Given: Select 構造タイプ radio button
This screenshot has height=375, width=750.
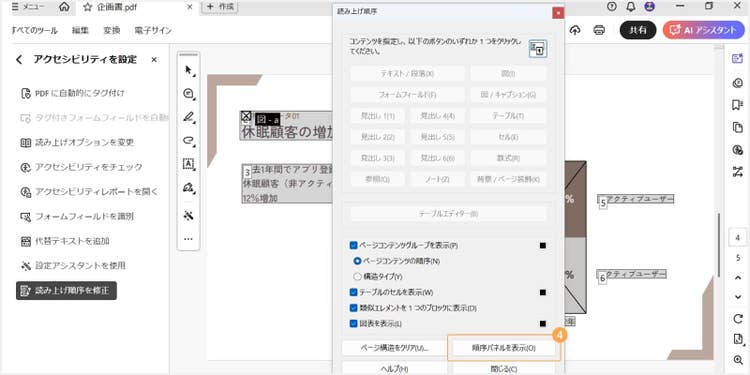Looking at the screenshot, I should pos(357,276).
